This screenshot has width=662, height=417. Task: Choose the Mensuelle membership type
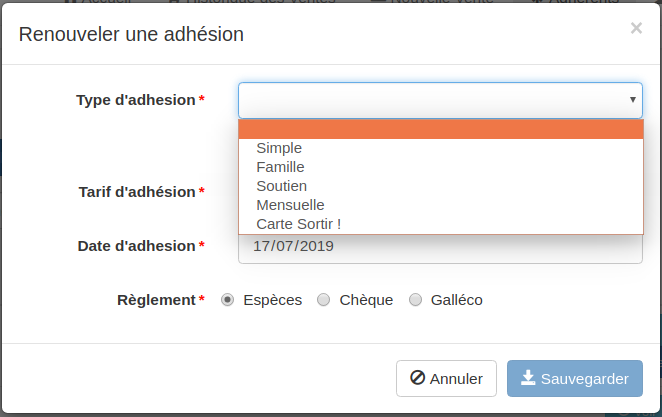290,205
